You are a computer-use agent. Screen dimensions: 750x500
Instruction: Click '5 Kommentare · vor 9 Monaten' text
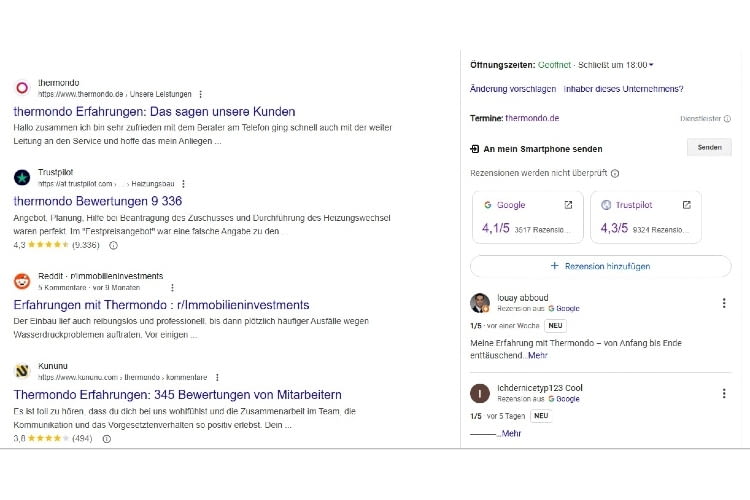click(x=89, y=288)
